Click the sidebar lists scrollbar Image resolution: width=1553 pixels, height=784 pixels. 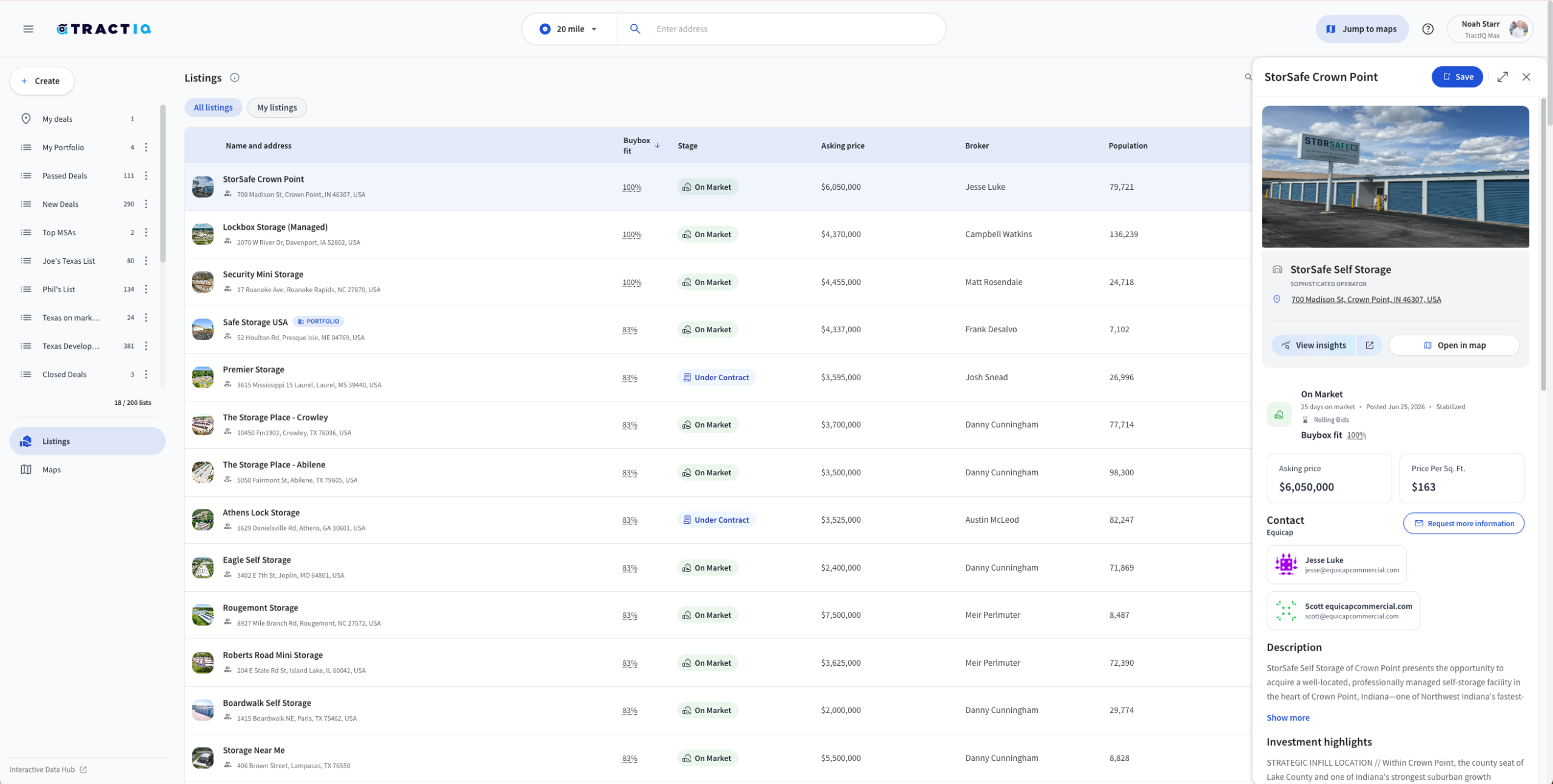coord(163,184)
